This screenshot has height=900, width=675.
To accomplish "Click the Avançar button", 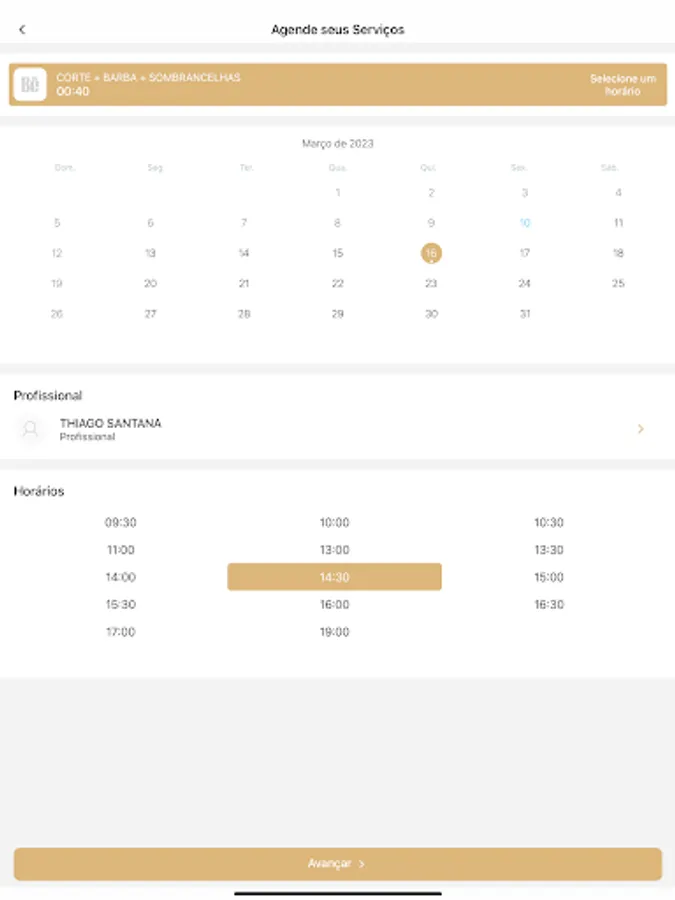I will click(338, 864).
